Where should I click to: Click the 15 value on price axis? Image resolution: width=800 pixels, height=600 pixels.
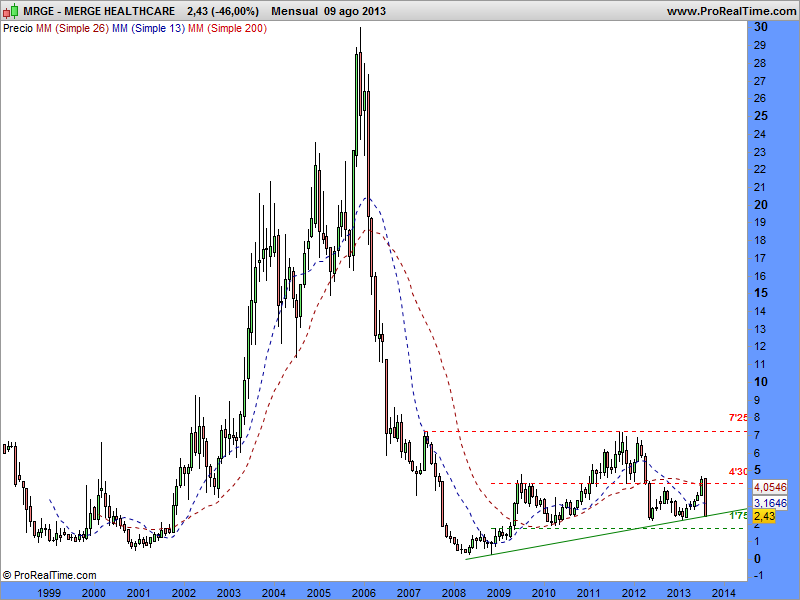point(760,293)
